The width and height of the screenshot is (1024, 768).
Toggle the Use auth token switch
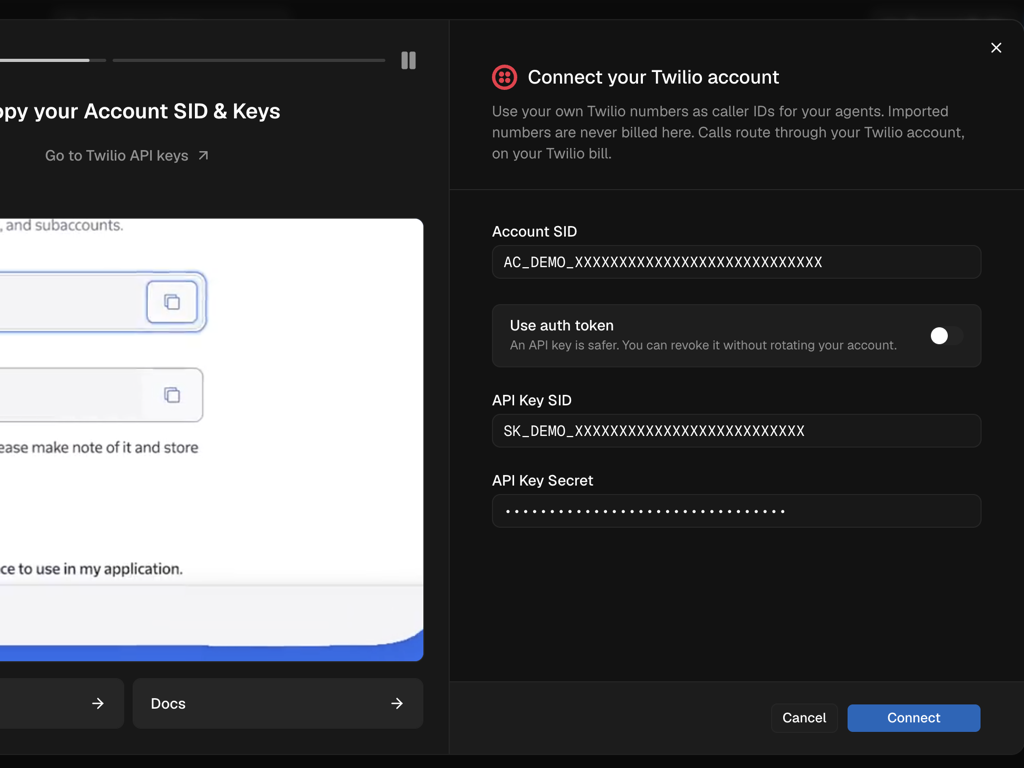click(946, 336)
